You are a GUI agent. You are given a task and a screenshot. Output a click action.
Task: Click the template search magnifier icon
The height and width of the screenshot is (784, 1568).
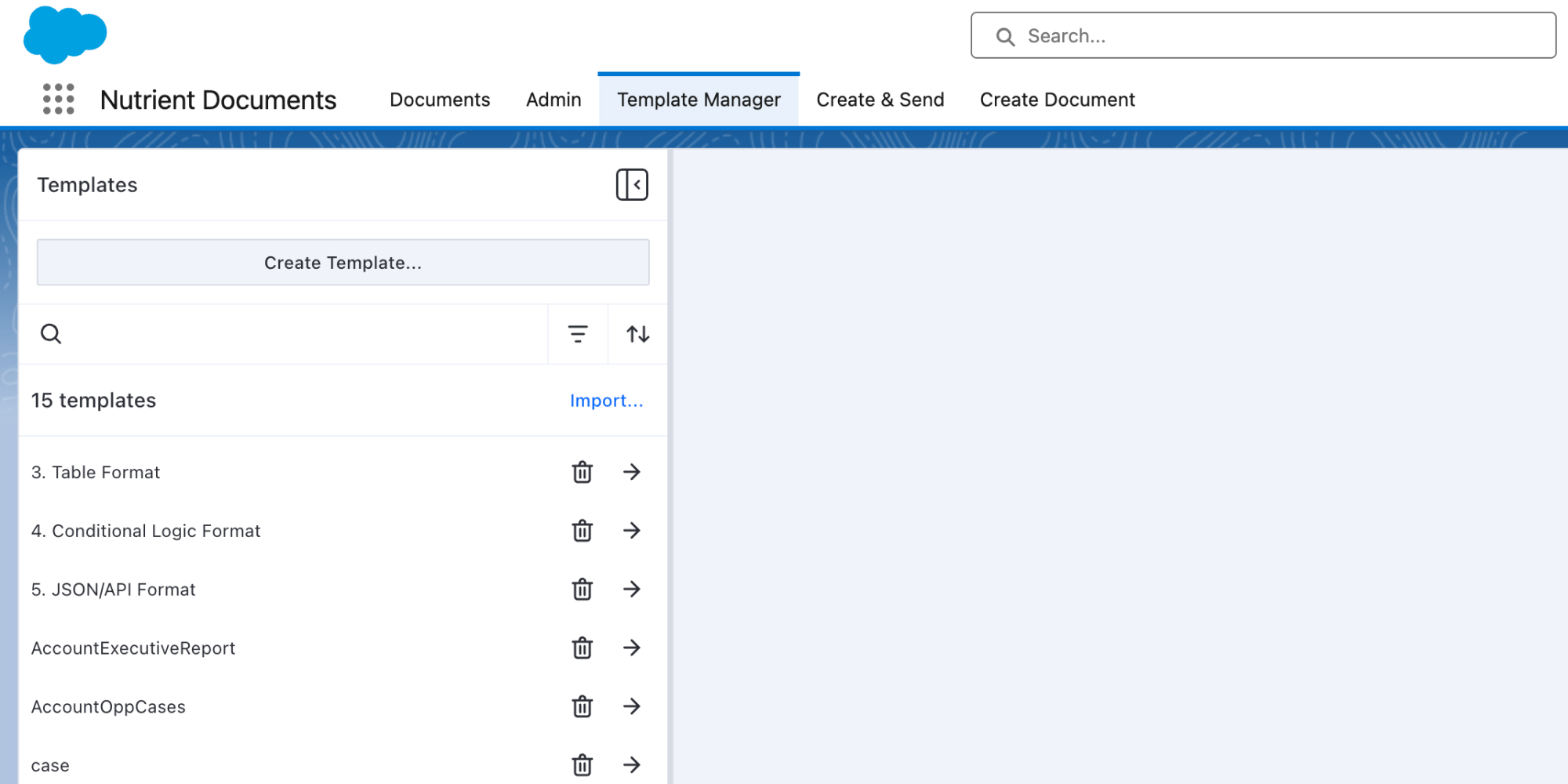click(51, 334)
